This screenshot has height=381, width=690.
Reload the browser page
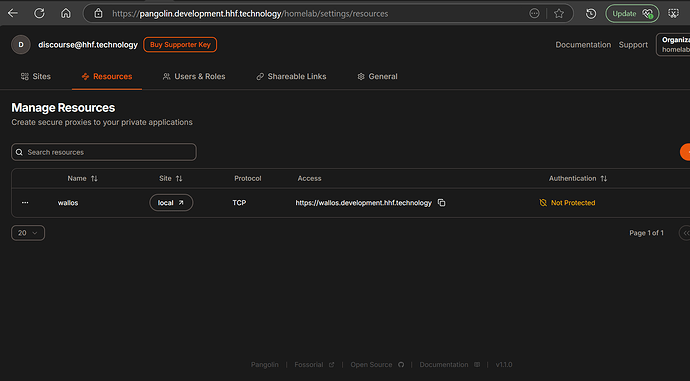click(x=39, y=14)
